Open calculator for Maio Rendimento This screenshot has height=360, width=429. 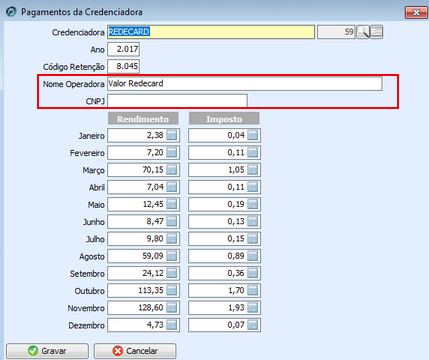(x=171, y=204)
